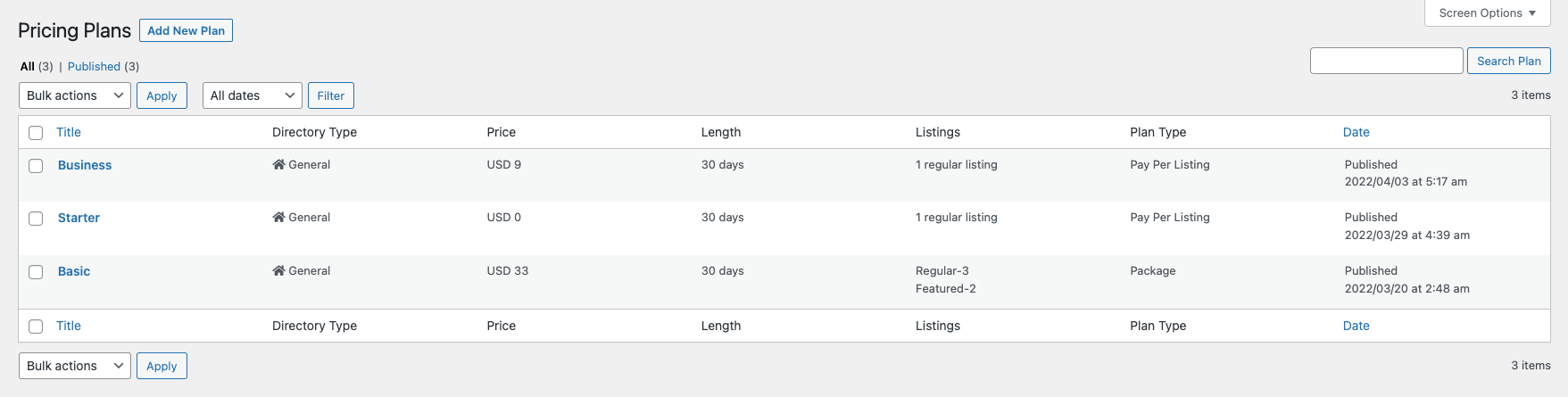Open the Business plan title link

[x=85, y=165]
